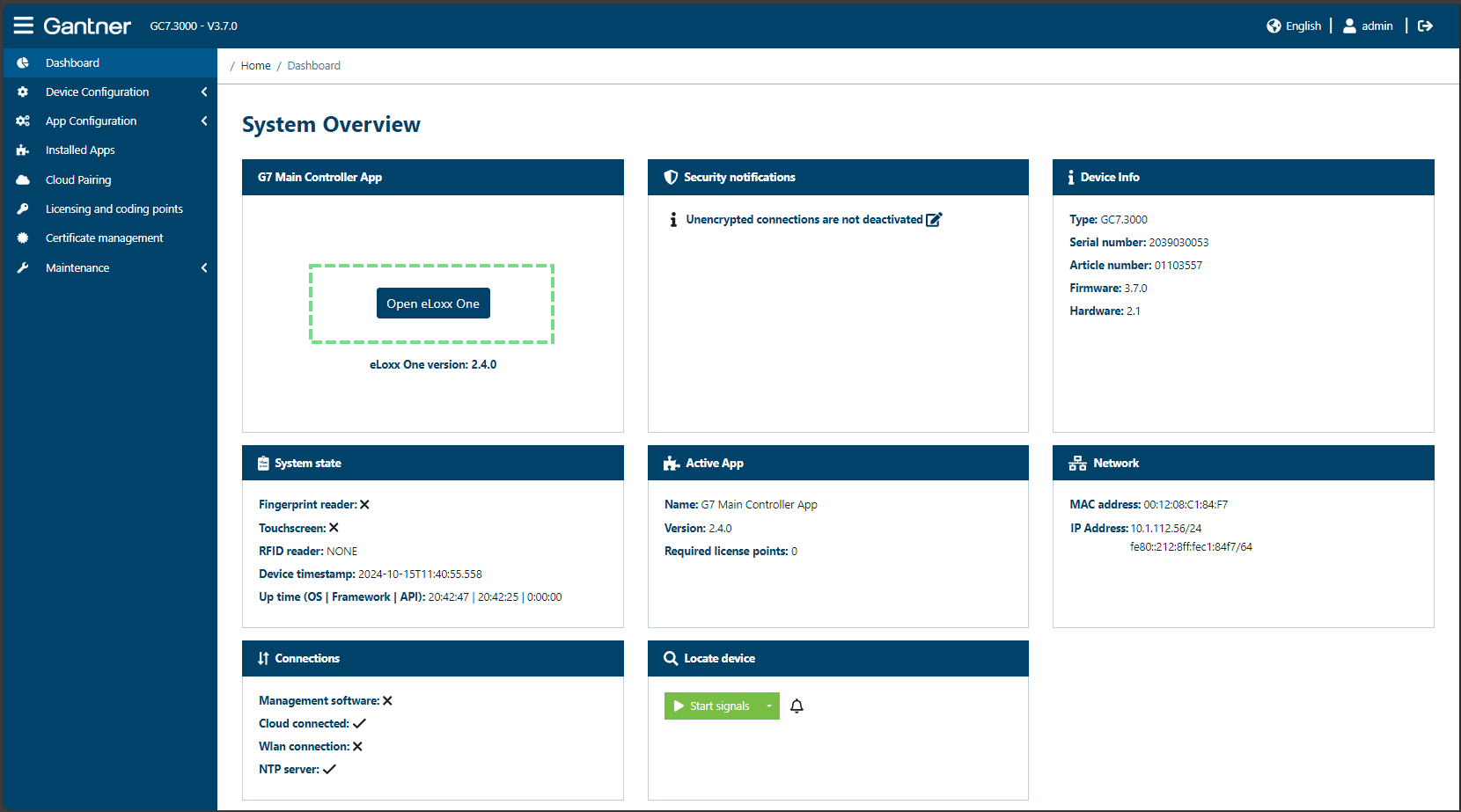Click device timestamp 2024-10-15T11:40:55.558
Viewport: 1461px width, 812px height.
(x=420, y=574)
